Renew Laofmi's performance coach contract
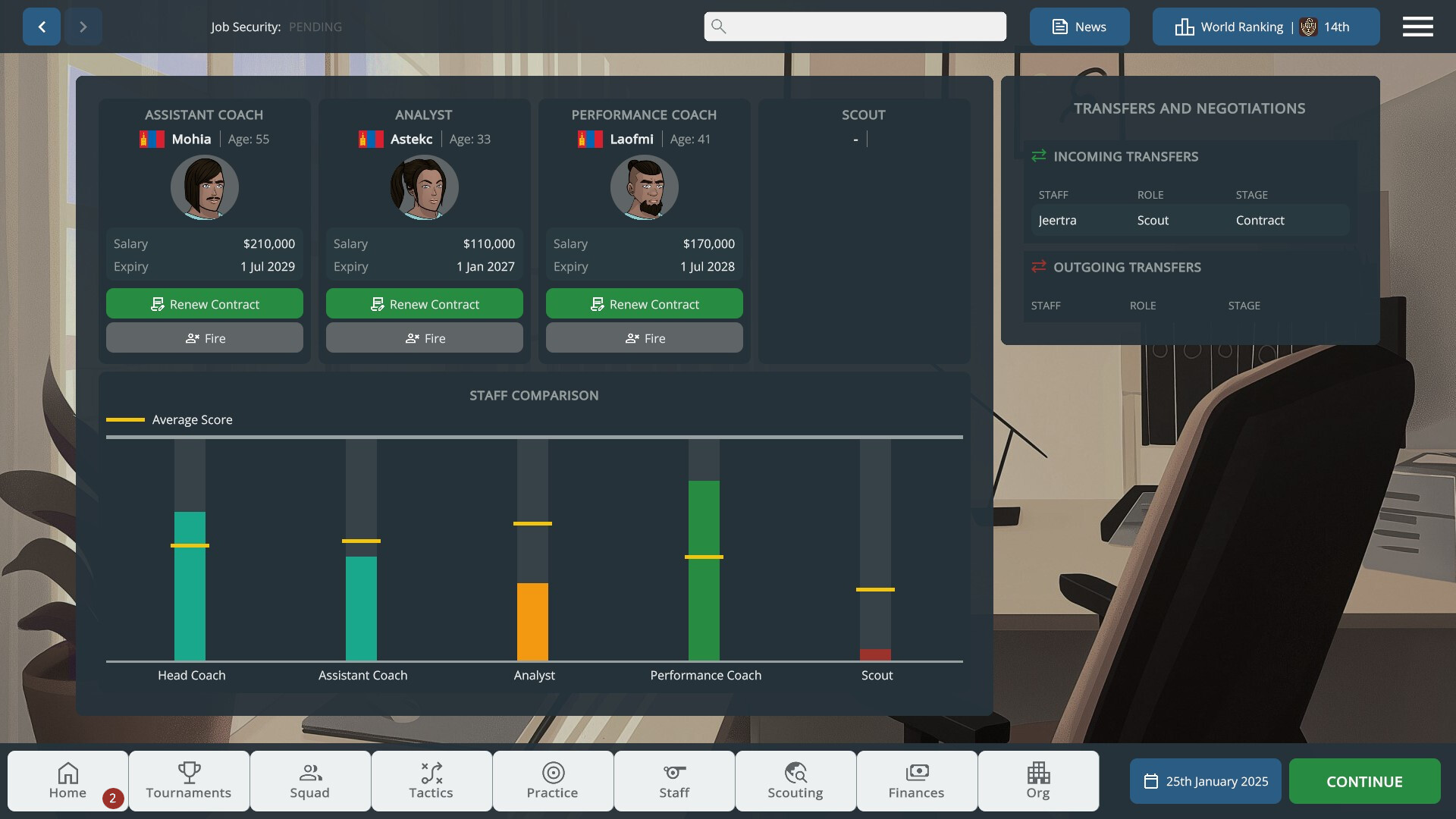Image resolution: width=1456 pixels, height=819 pixels. tap(643, 303)
